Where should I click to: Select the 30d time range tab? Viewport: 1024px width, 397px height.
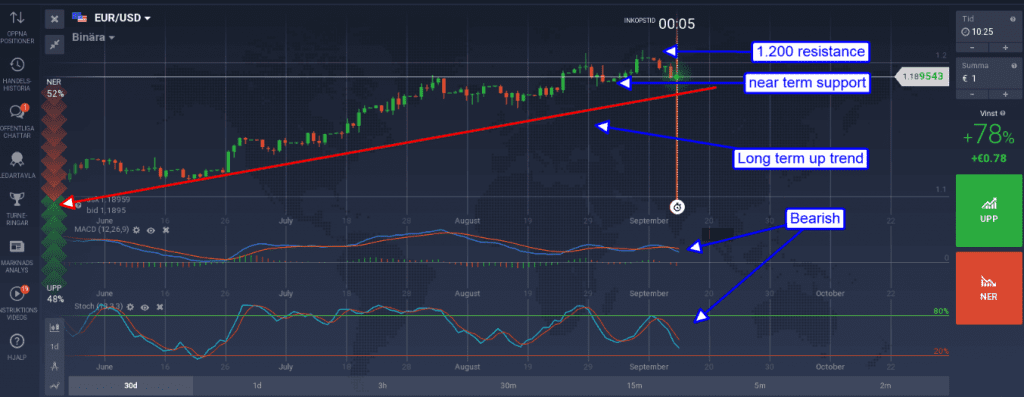click(131, 385)
